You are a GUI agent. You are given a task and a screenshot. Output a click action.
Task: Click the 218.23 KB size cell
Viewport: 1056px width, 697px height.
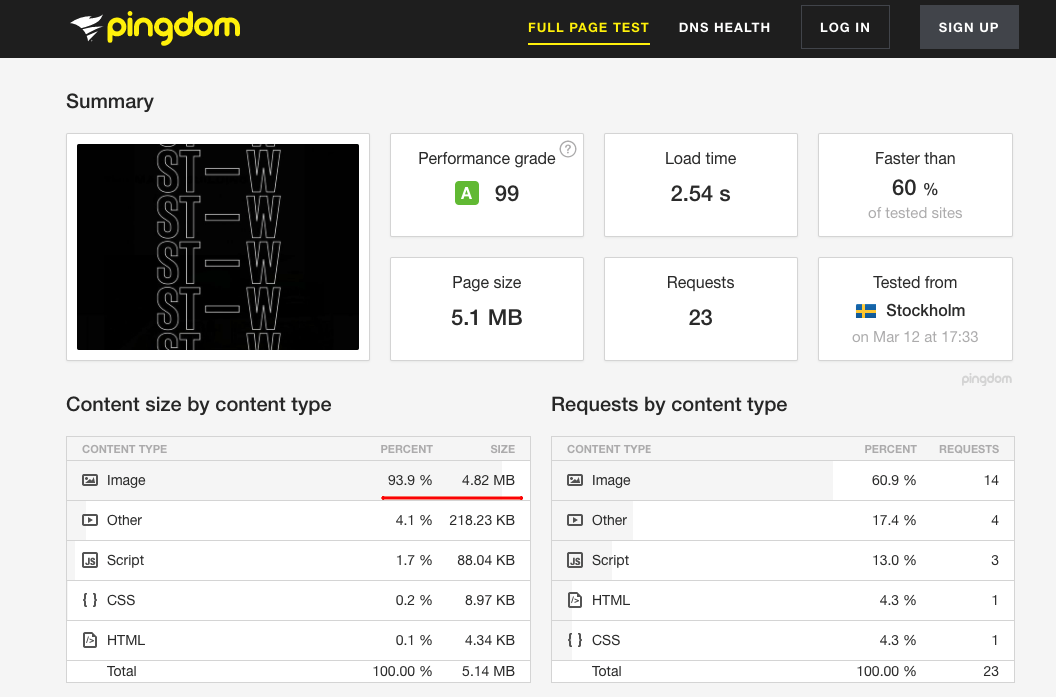482,520
